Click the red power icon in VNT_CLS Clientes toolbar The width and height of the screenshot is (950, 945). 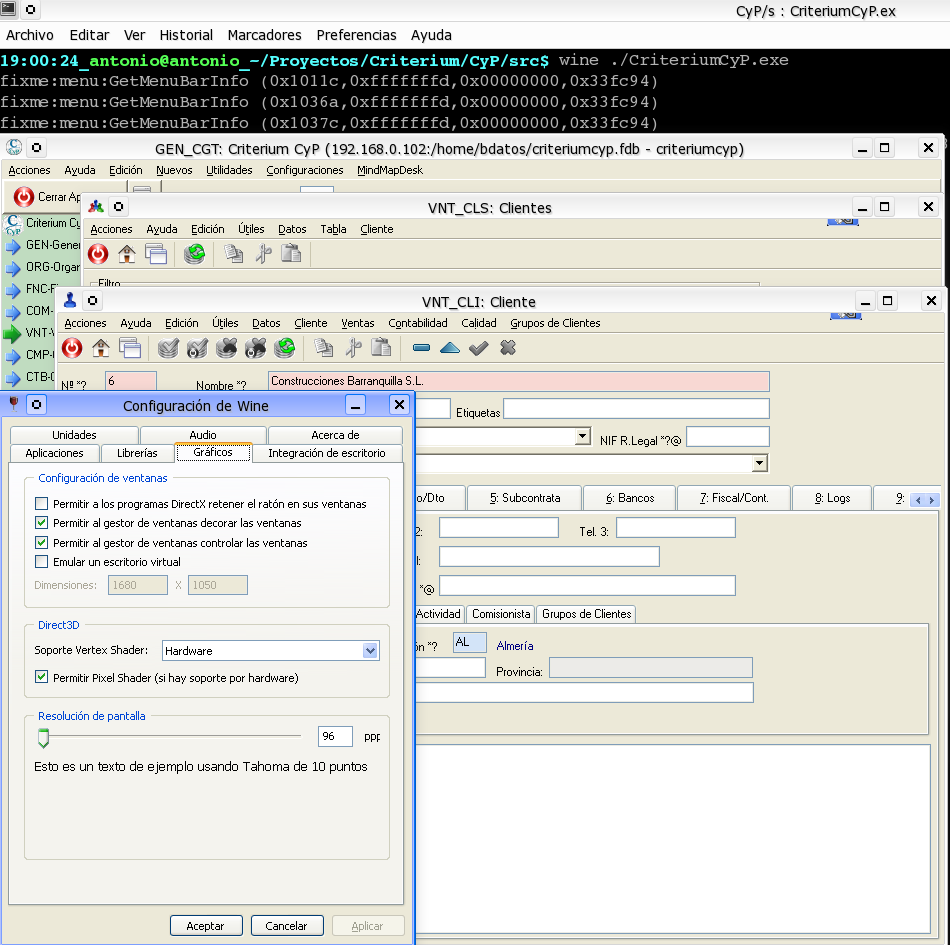(98, 254)
